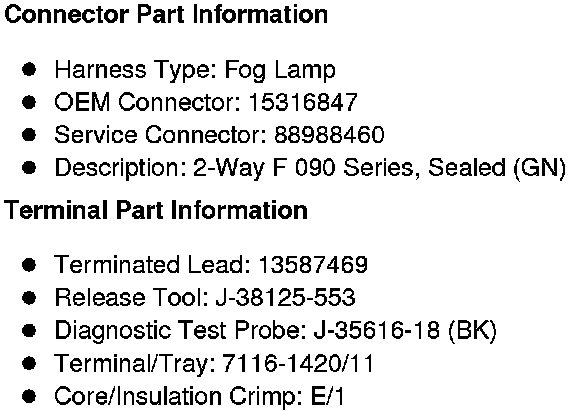Click Core/Insulation Crimp value E/1
The height and width of the screenshot is (416, 576).
[x=328, y=396]
